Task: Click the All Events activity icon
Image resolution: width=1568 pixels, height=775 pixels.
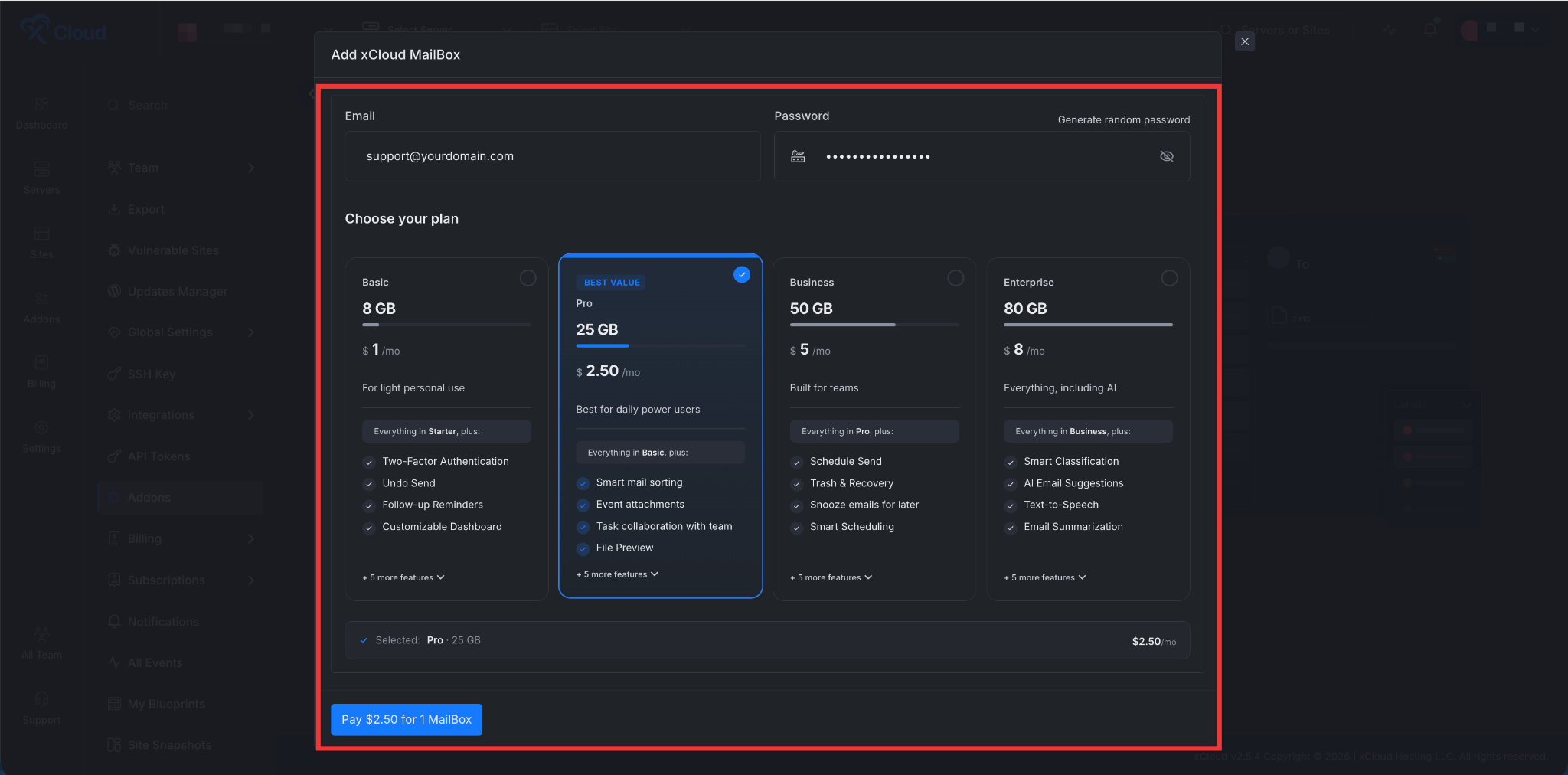Action: (x=114, y=663)
